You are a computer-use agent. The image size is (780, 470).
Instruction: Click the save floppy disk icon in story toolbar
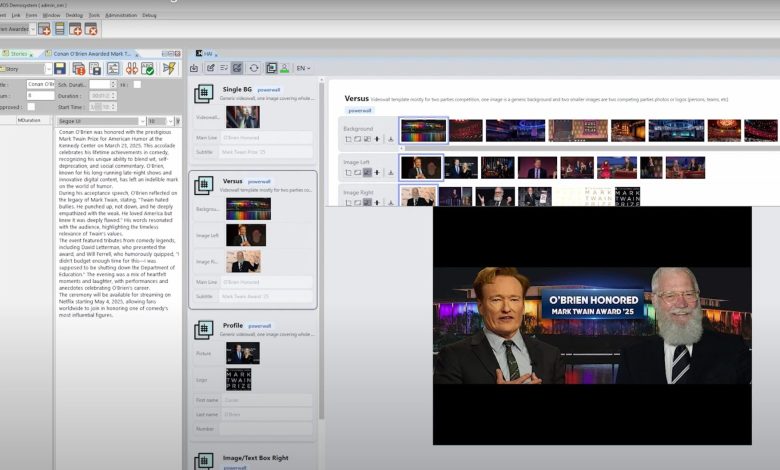click(x=60, y=68)
